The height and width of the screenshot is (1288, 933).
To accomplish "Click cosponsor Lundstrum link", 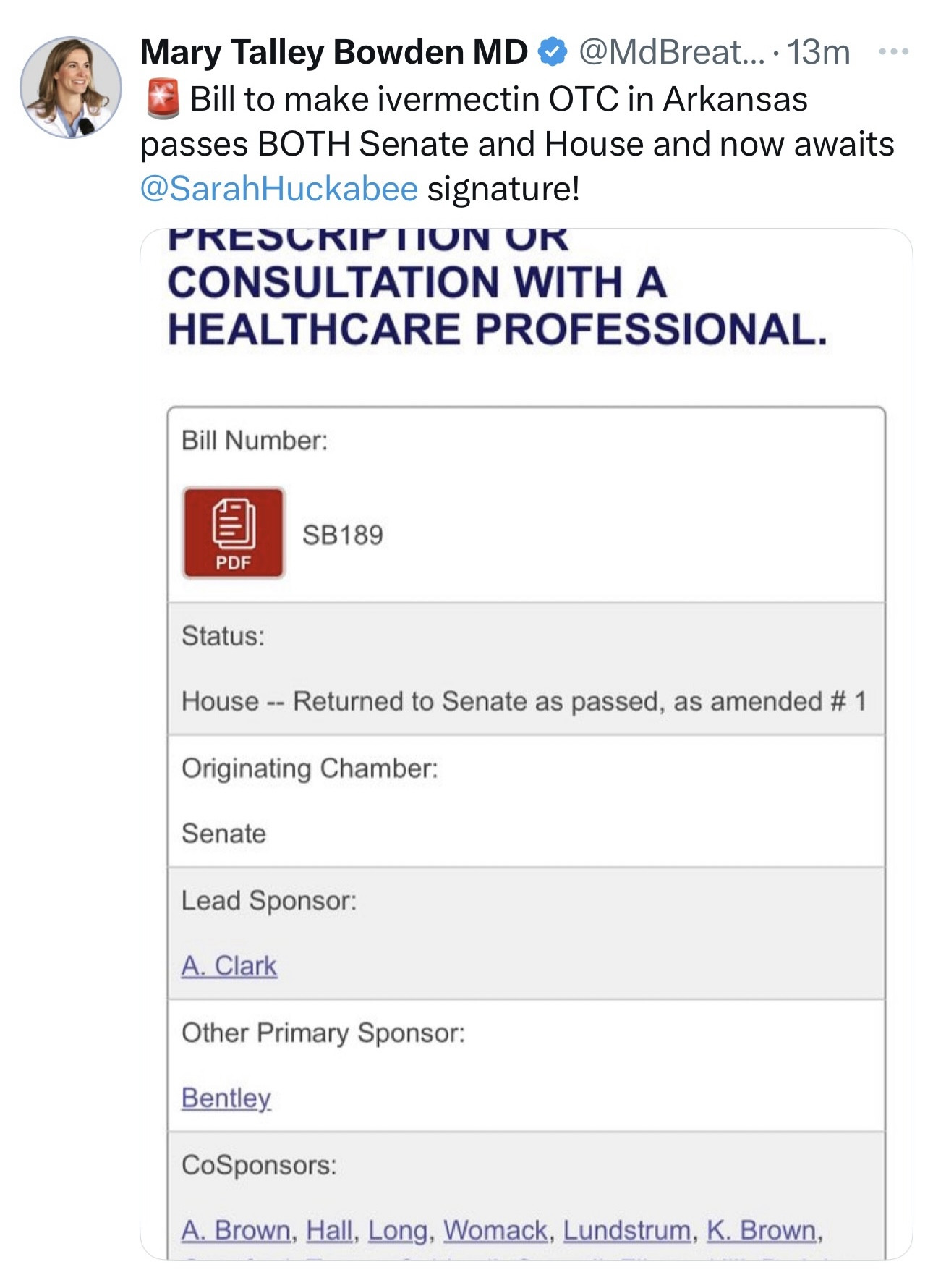I will (x=626, y=1230).
